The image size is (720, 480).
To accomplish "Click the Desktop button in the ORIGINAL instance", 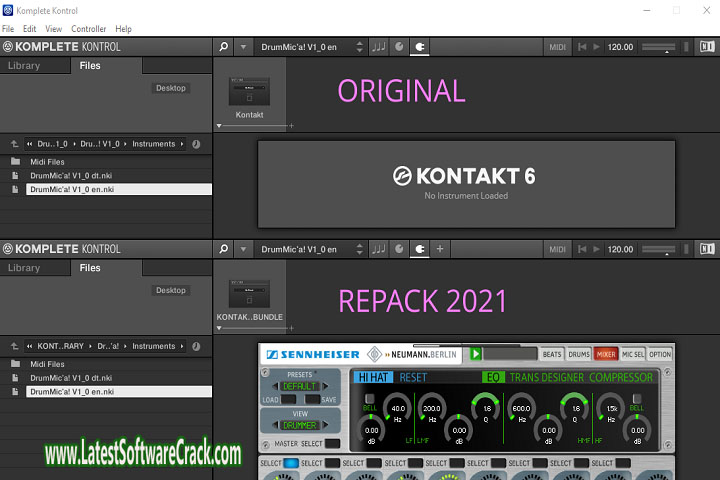I will tap(170, 88).
